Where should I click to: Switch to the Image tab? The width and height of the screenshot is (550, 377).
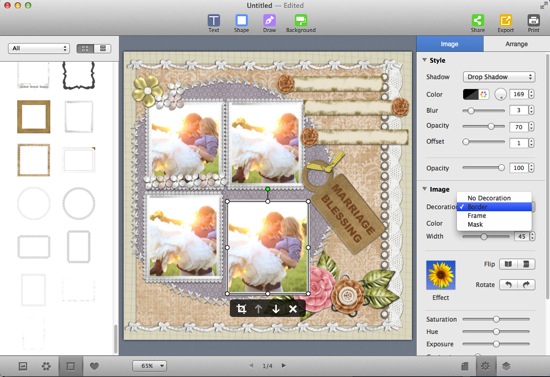coord(450,44)
